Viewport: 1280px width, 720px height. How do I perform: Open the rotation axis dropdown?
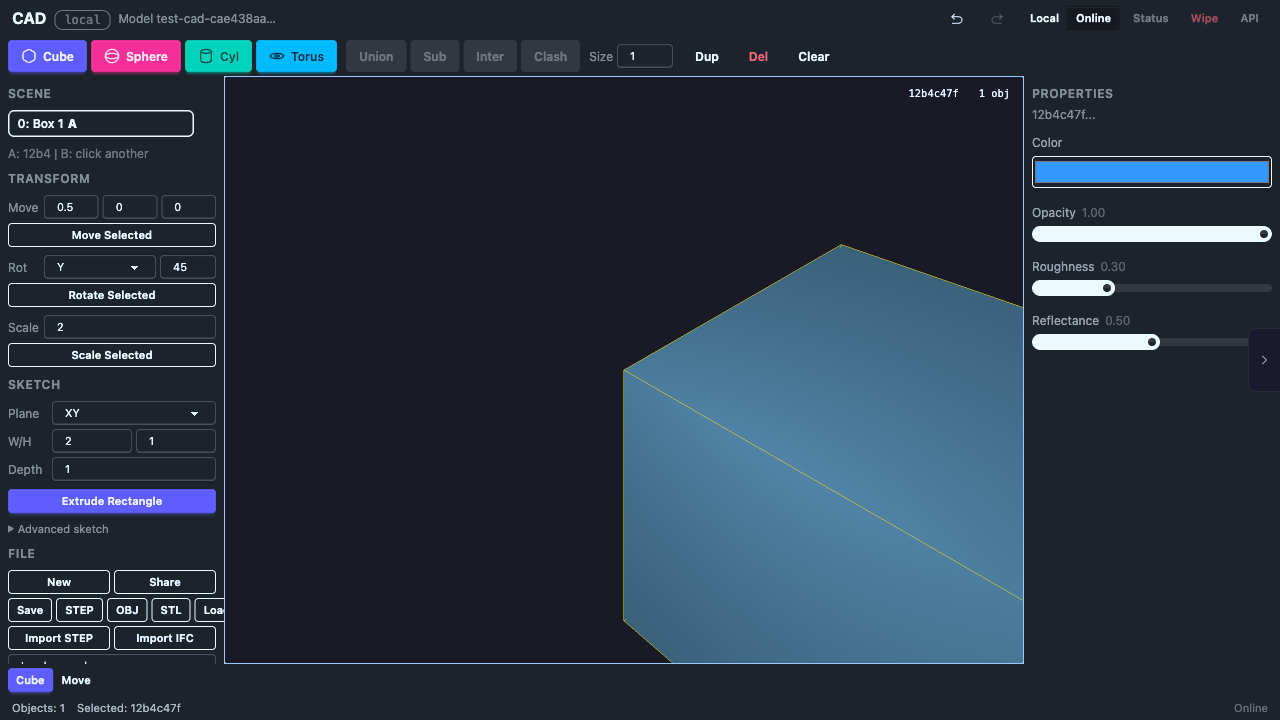[99, 267]
